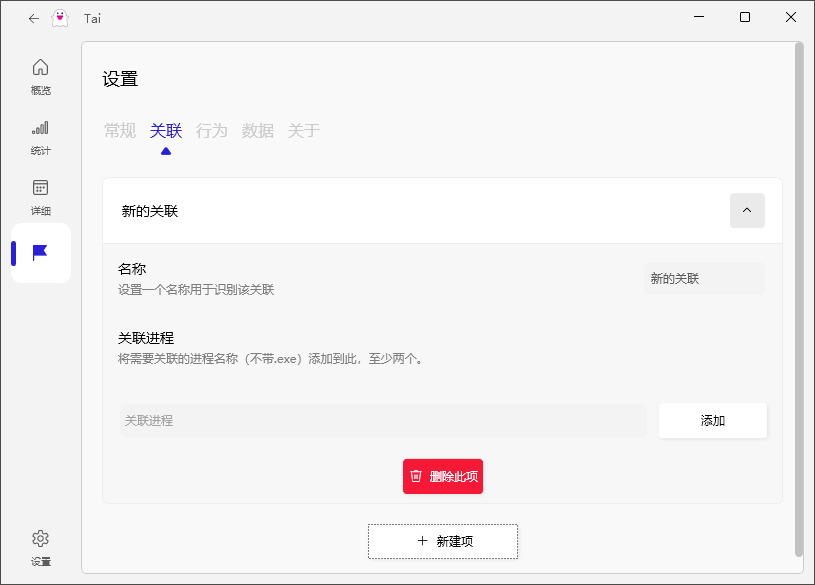Edit the 名称 field reading 新的关联
The height and width of the screenshot is (585, 815).
(x=704, y=279)
